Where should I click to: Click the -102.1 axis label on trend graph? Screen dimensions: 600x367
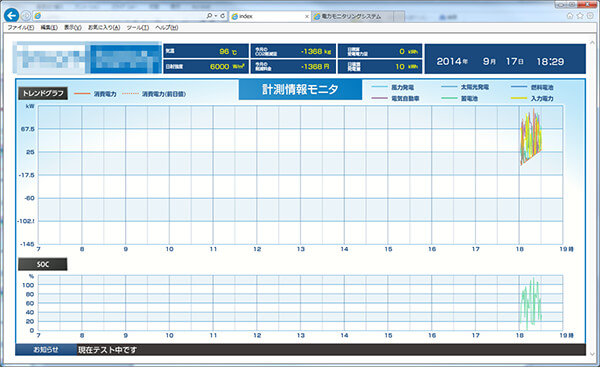[x=26, y=221]
